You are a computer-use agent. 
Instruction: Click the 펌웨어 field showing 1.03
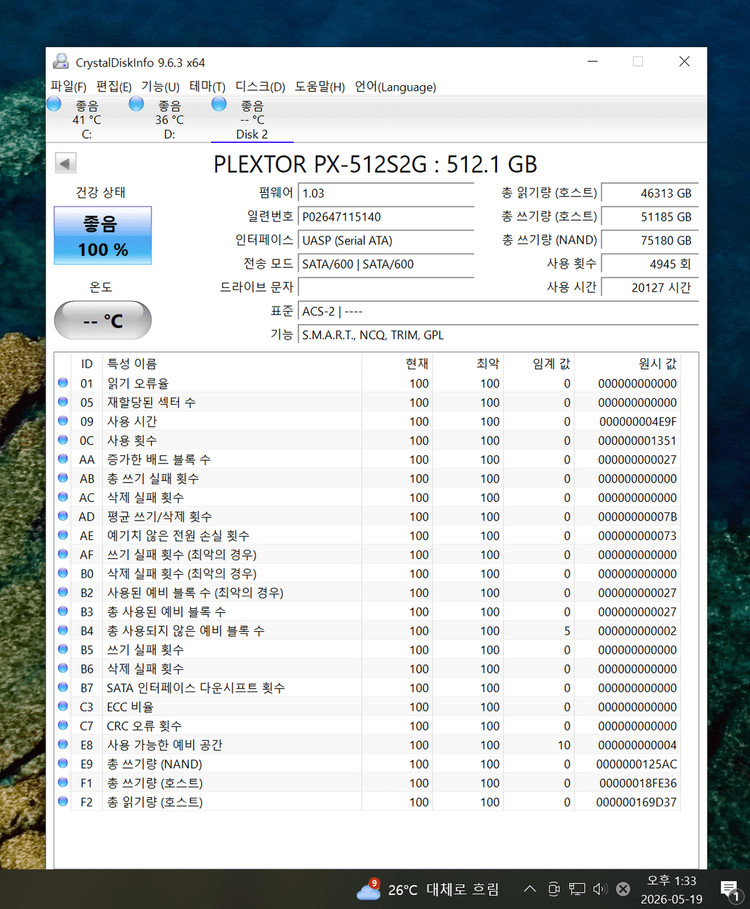click(386, 193)
